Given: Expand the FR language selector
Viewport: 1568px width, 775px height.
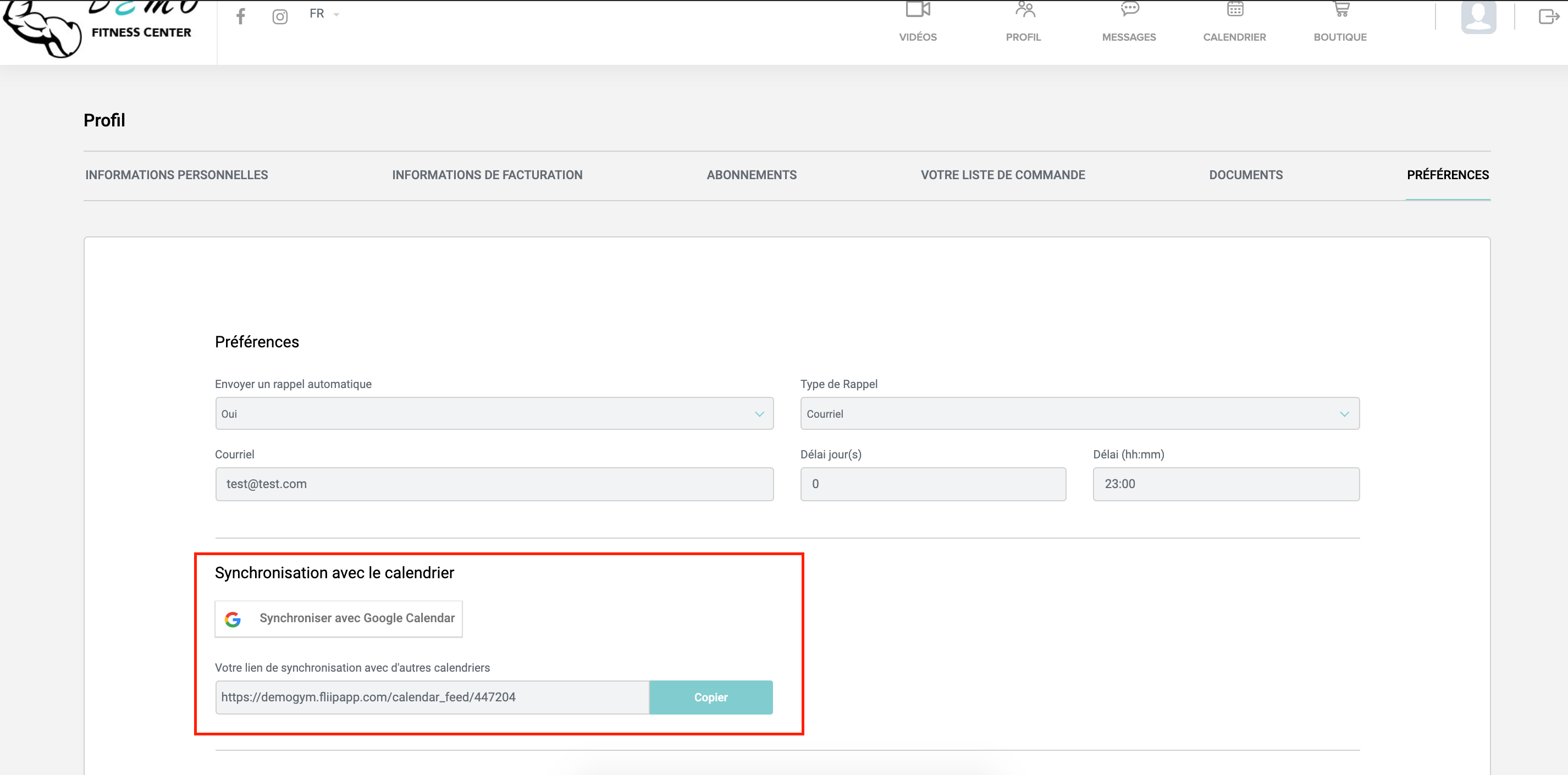Looking at the screenshot, I should point(323,14).
